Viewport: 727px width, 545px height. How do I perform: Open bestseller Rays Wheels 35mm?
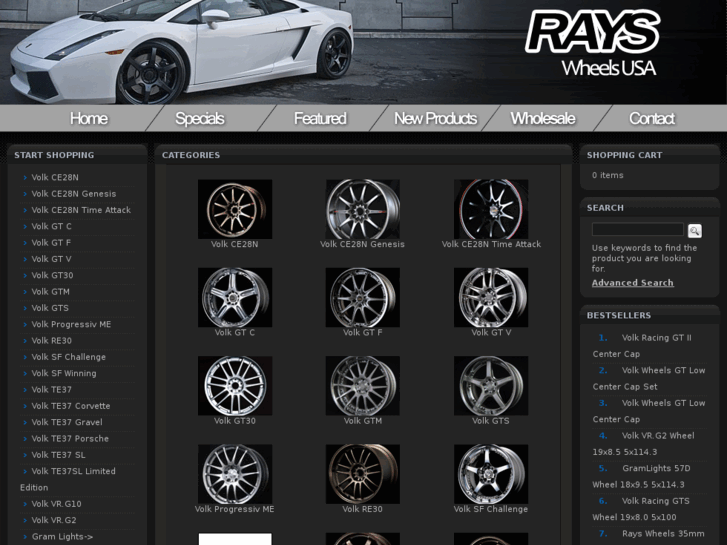pyautogui.click(x=663, y=533)
